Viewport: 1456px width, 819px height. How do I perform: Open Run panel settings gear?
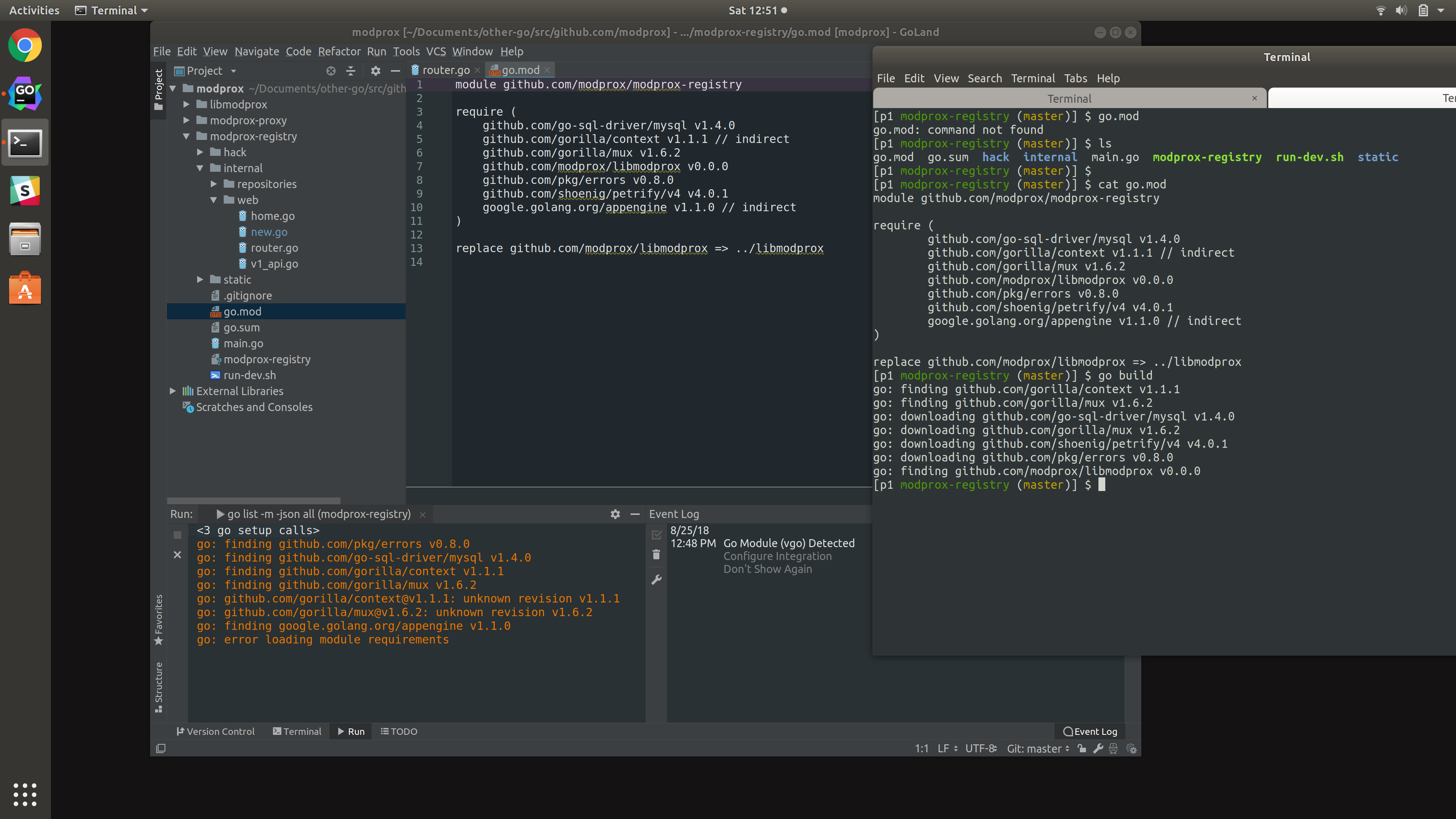pyautogui.click(x=615, y=515)
